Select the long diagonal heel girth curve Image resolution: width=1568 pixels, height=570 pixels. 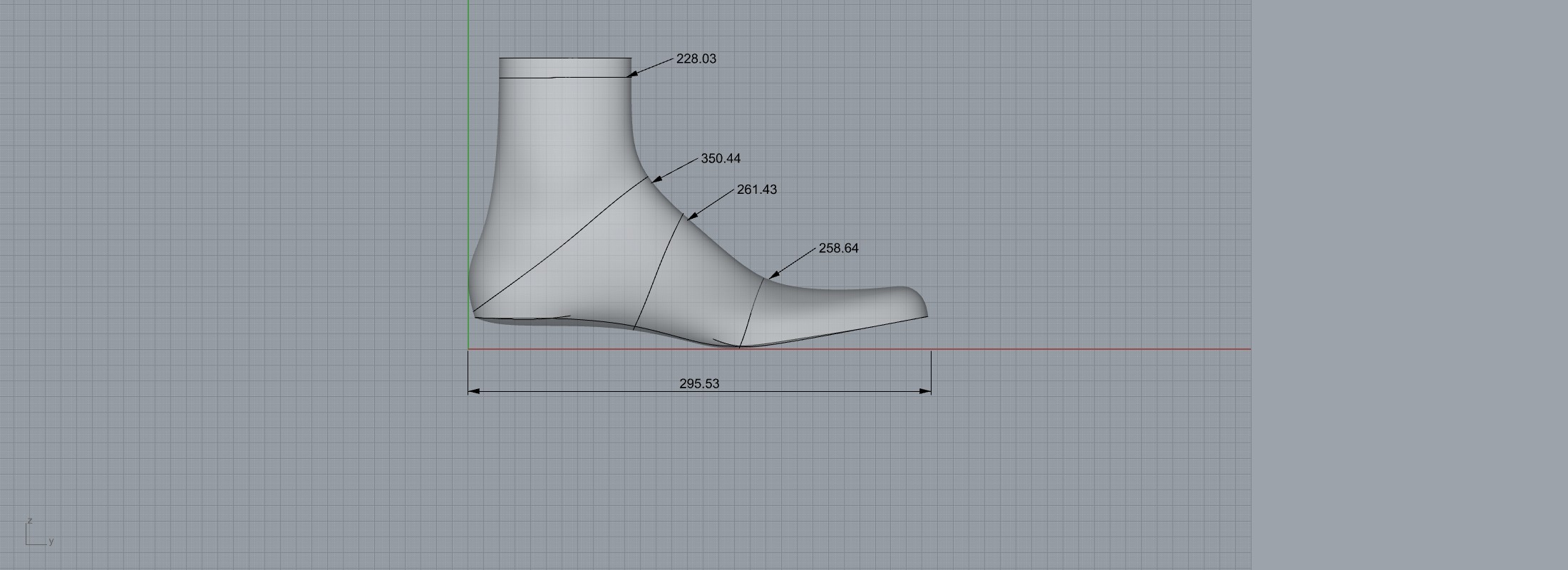(x=563, y=246)
